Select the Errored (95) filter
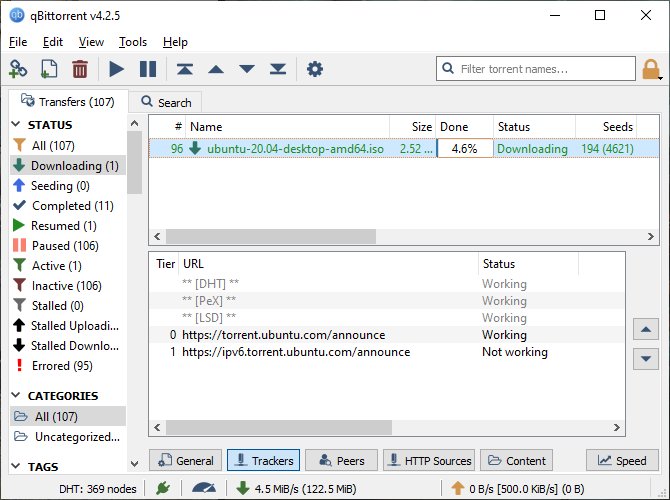The width and height of the screenshot is (670, 500). (68, 366)
